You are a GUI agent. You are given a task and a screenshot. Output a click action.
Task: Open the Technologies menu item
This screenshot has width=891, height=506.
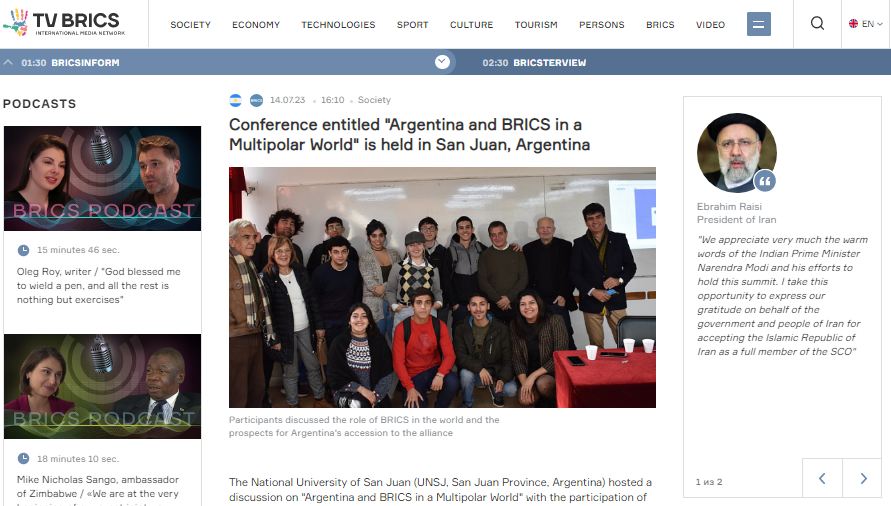point(338,24)
